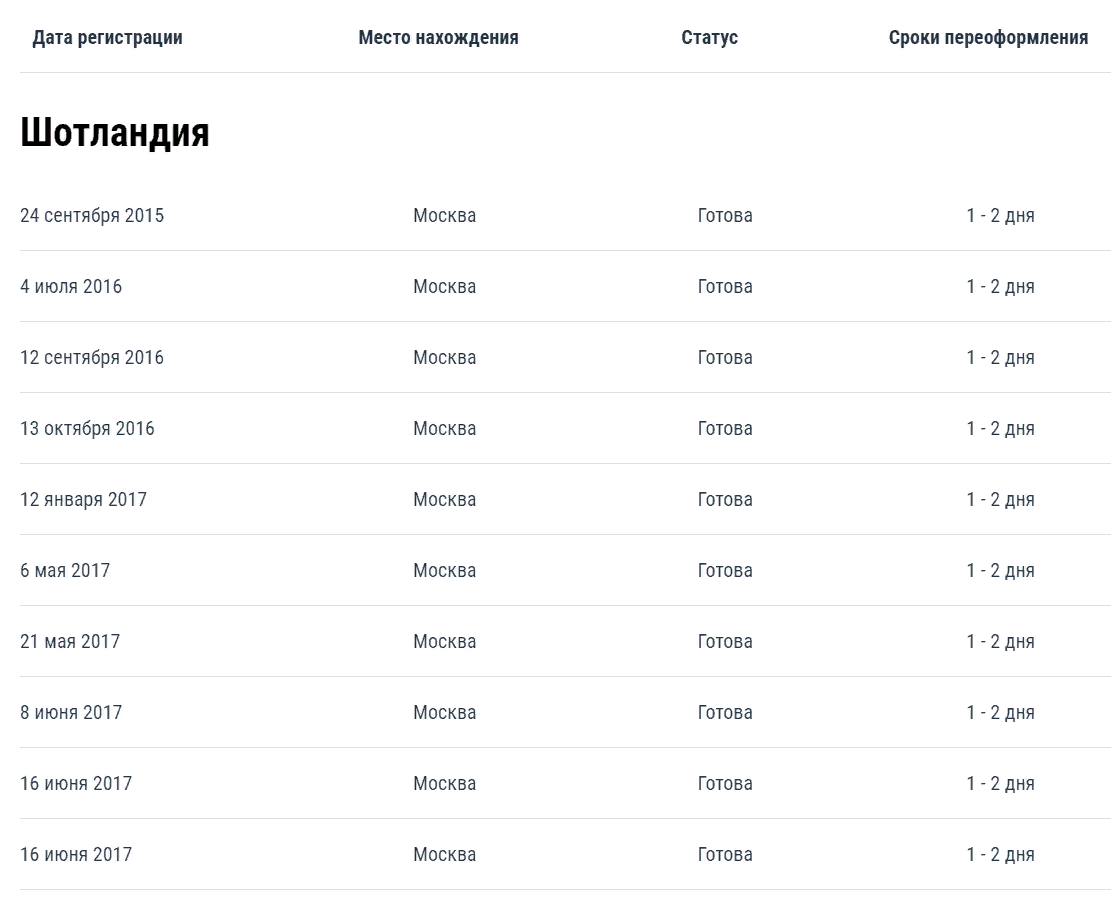The height and width of the screenshot is (910, 1111).
Task: Click "Москва" in the 6 мая 2017 row
Action: click(445, 571)
